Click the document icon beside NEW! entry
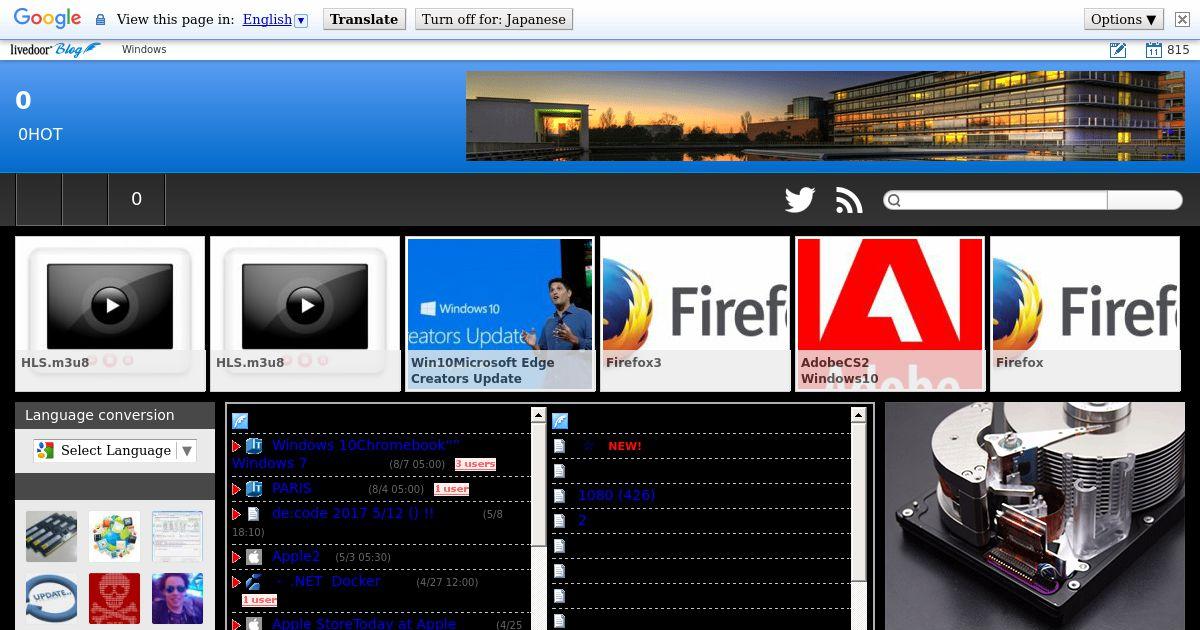This screenshot has width=1200, height=630. (560, 446)
